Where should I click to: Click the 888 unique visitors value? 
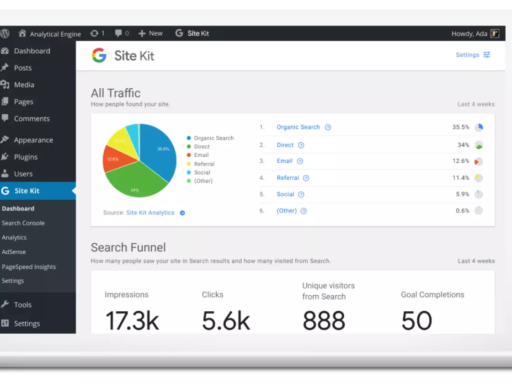point(324,321)
